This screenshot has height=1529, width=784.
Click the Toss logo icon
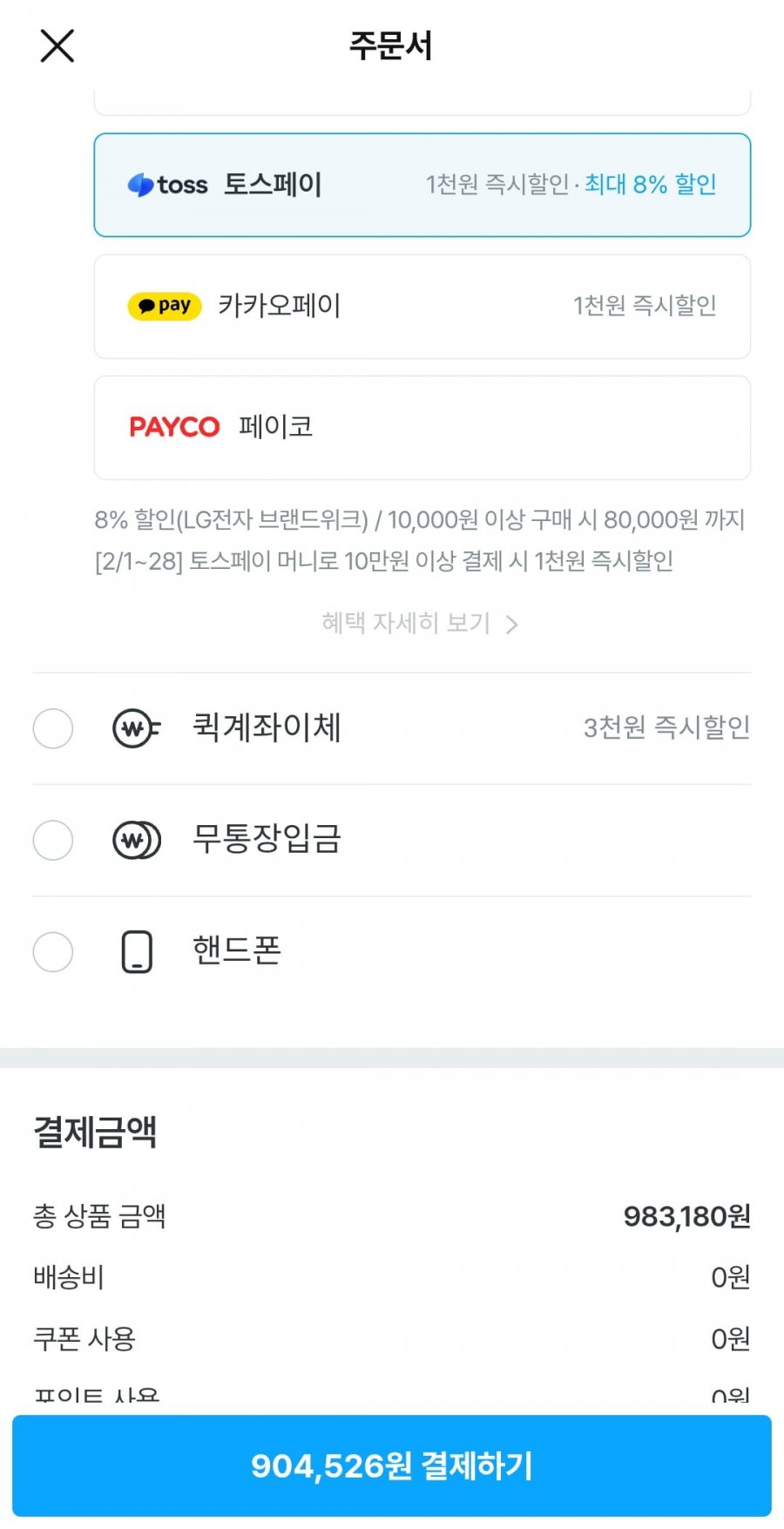pos(168,185)
